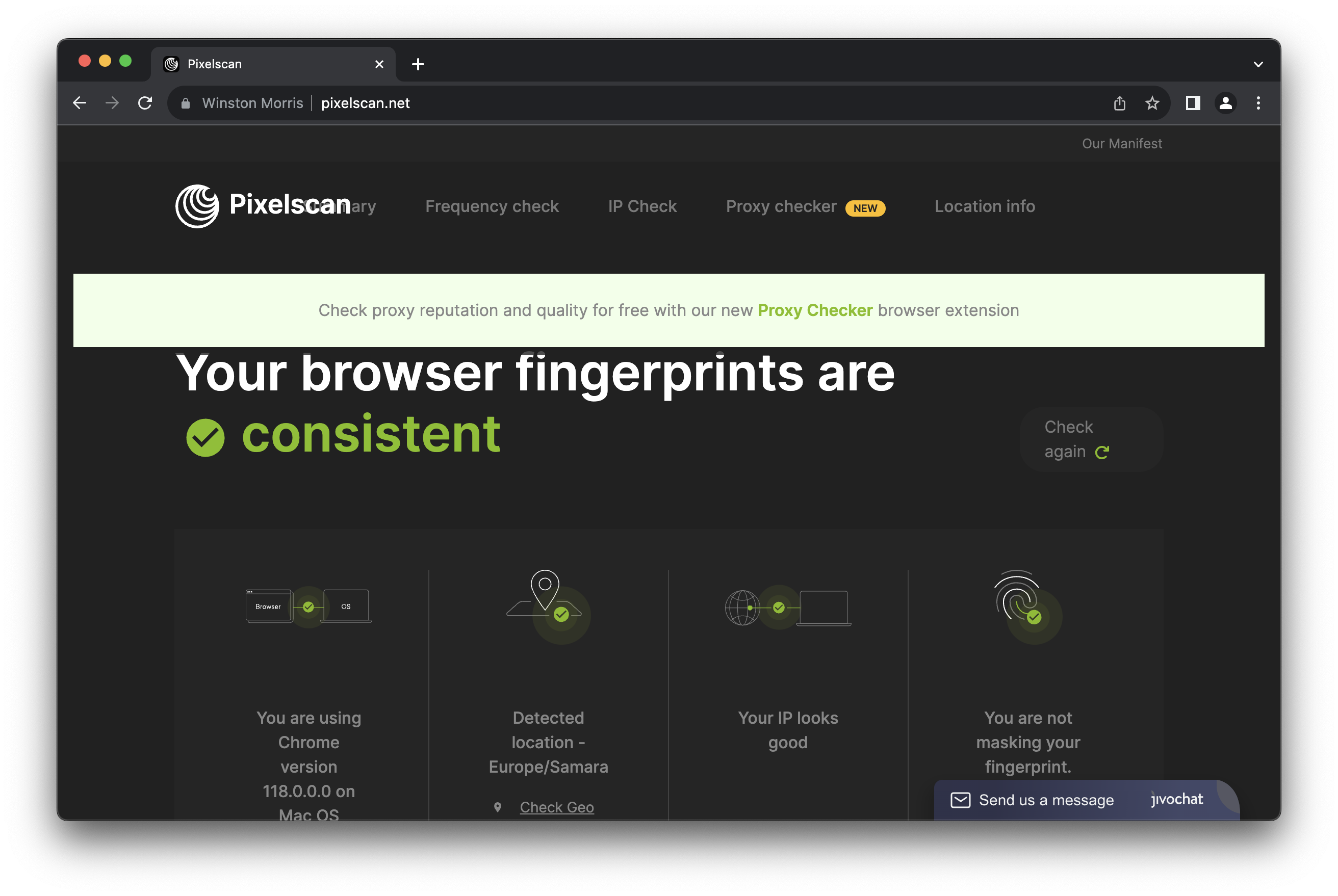Click the Pixelscan logo icon

pyautogui.click(x=197, y=206)
